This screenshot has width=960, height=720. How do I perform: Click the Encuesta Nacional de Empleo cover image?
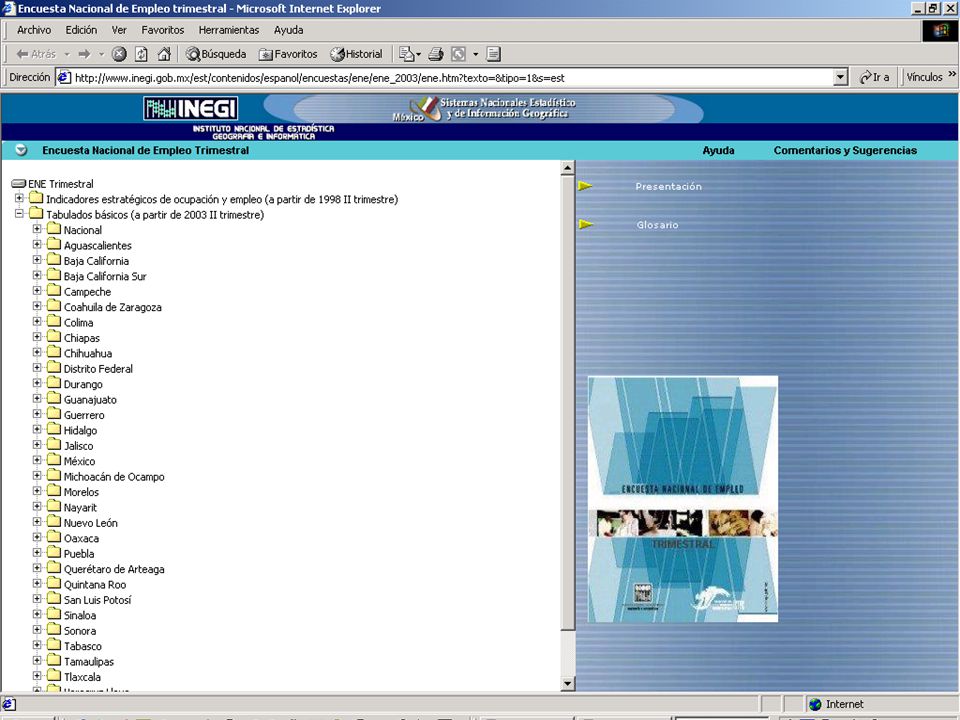pos(683,499)
